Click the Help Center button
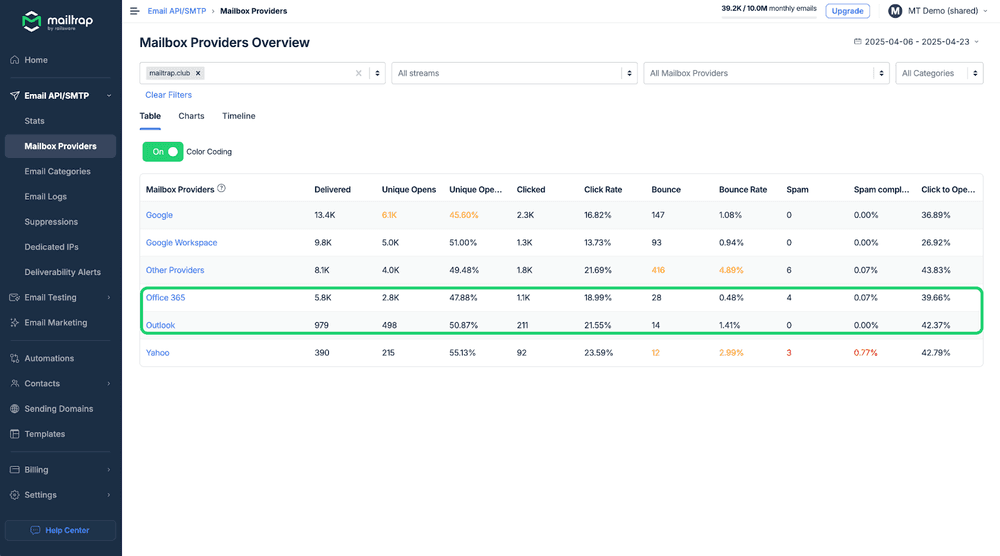Image resolution: width=1000 pixels, height=556 pixels. click(61, 530)
